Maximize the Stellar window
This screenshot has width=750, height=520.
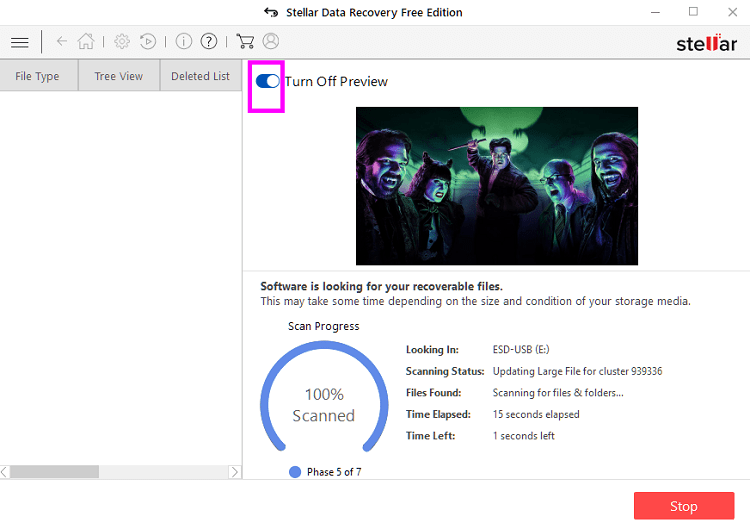(693, 12)
